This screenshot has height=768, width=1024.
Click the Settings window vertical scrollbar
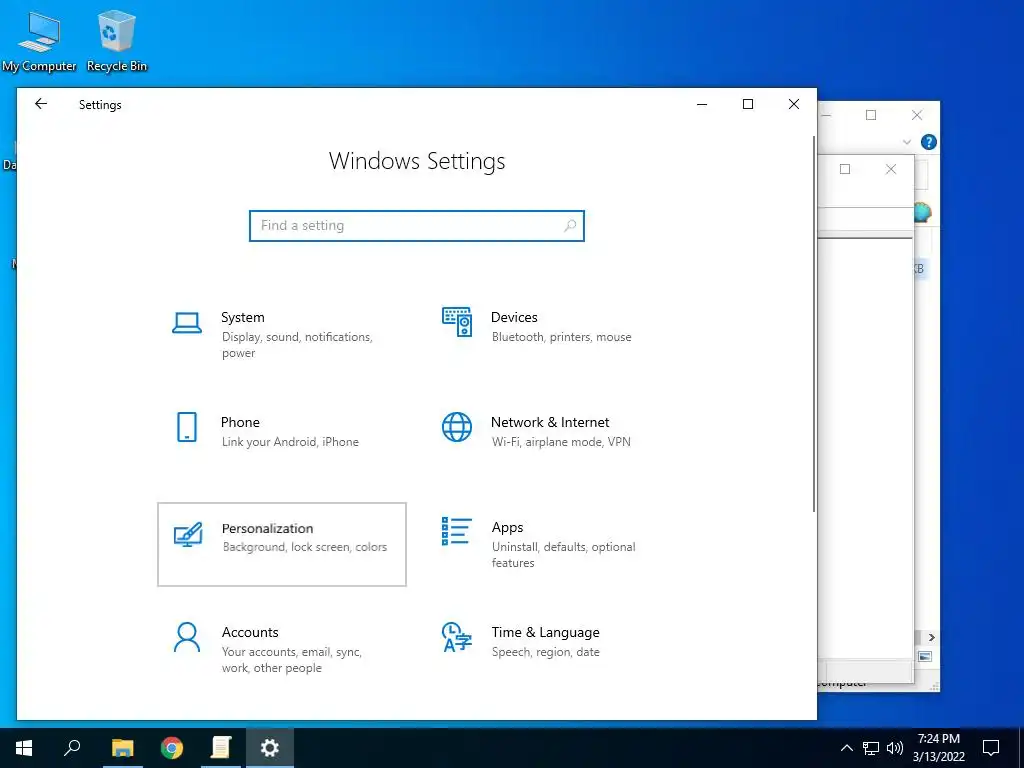pos(814,323)
